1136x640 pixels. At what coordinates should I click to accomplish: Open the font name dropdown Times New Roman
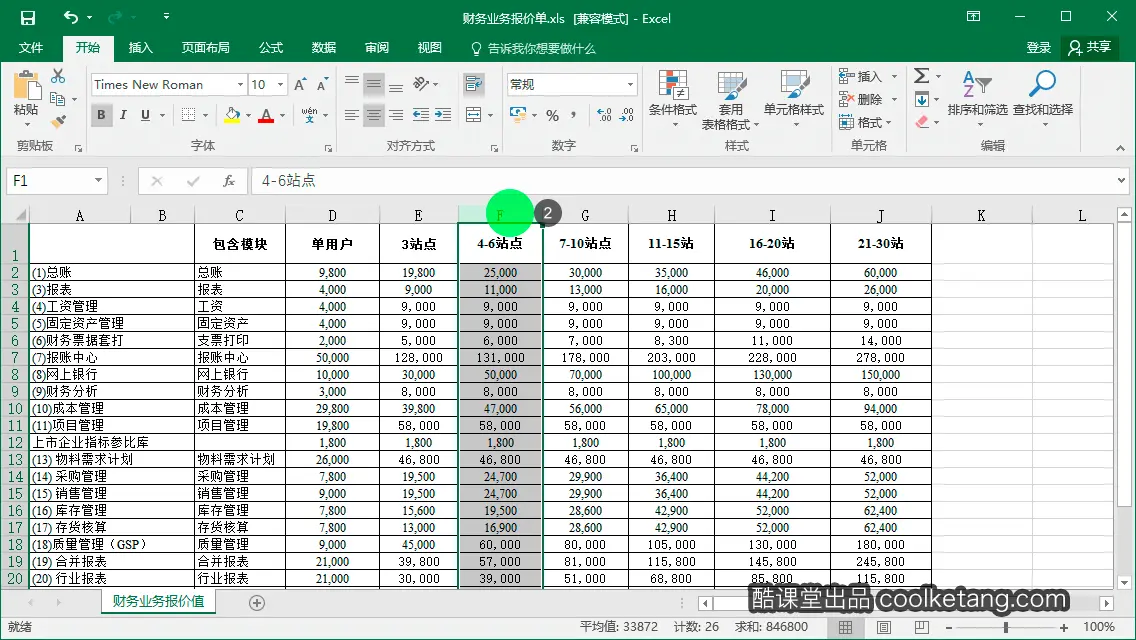(x=241, y=85)
